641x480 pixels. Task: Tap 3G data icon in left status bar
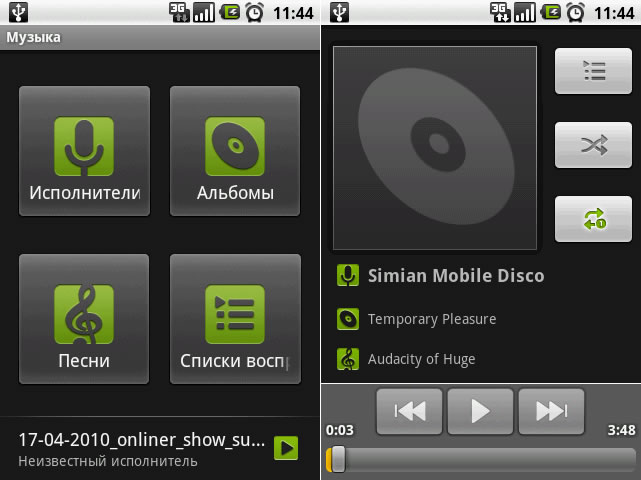(x=179, y=13)
